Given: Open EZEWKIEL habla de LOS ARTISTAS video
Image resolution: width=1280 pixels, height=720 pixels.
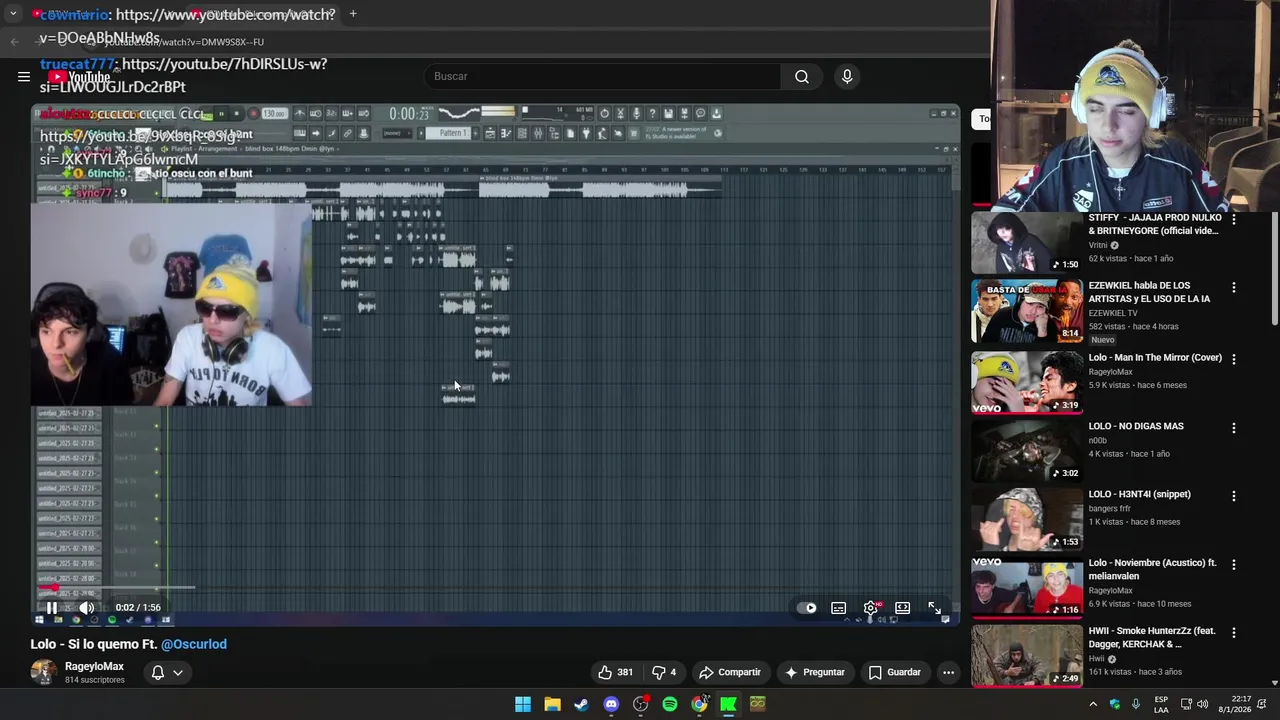Looking at the screenshot, I should point(1149,292).
